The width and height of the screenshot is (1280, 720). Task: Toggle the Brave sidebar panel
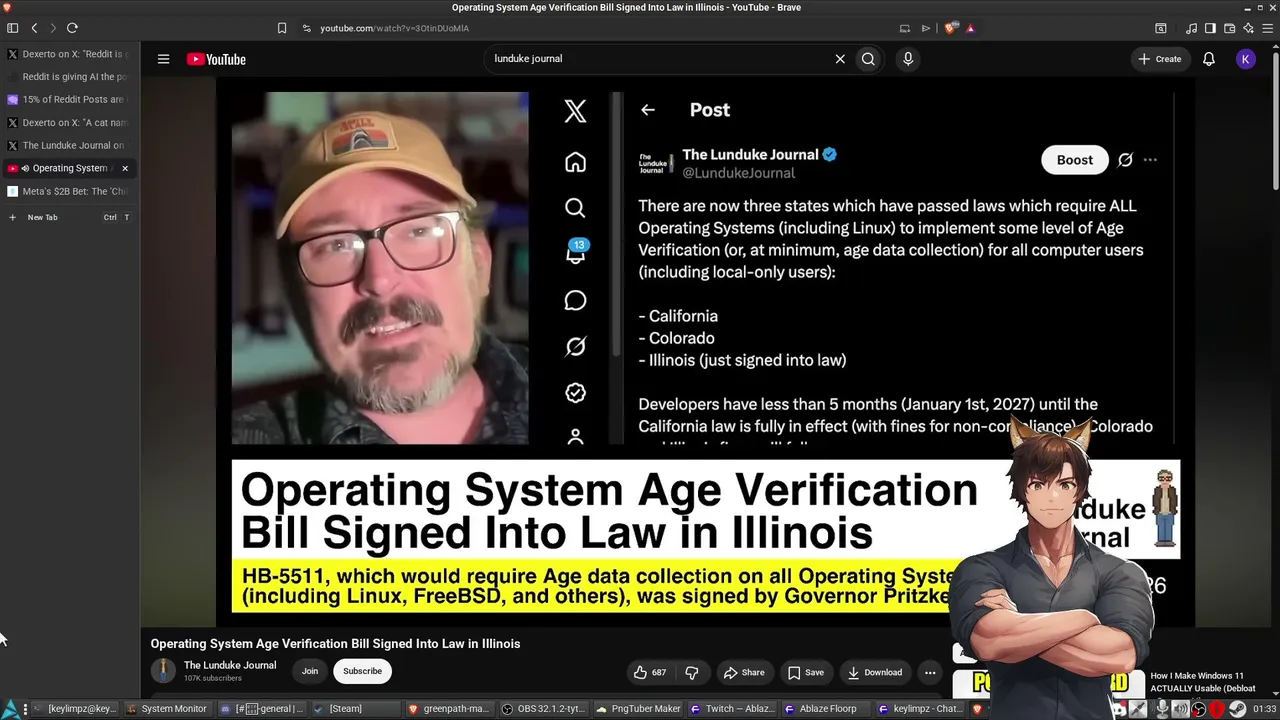1210,28
